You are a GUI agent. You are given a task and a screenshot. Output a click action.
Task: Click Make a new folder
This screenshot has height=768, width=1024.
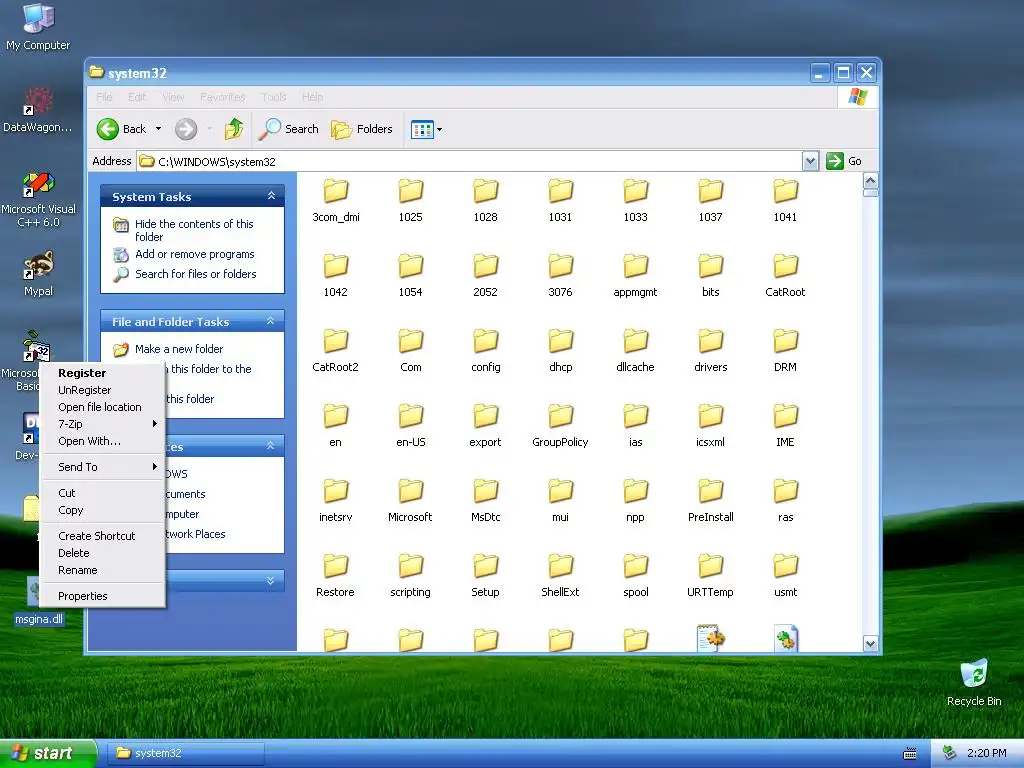(x=179, y=349)
